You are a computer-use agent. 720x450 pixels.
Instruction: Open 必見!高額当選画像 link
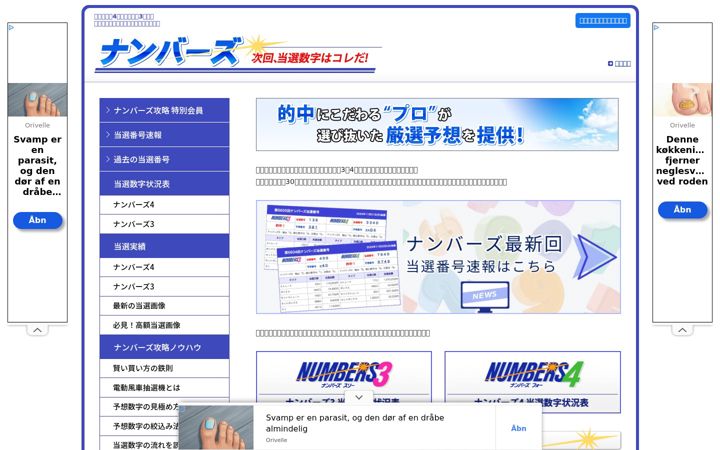coord(164,325)
